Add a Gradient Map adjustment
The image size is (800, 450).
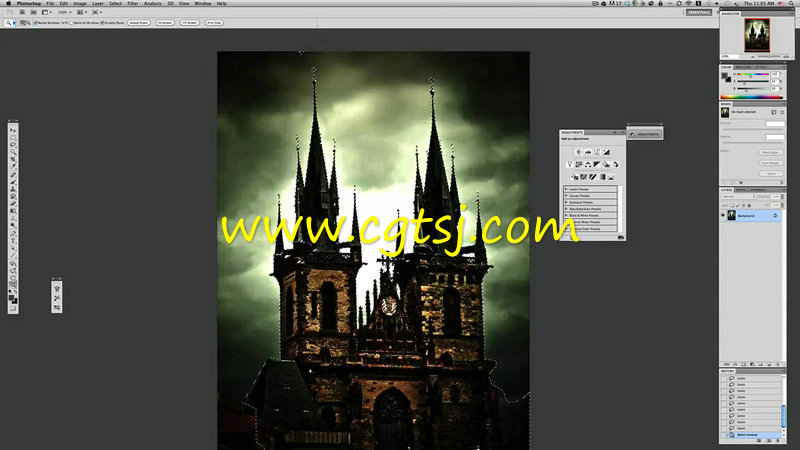click(x=603, y=177)
